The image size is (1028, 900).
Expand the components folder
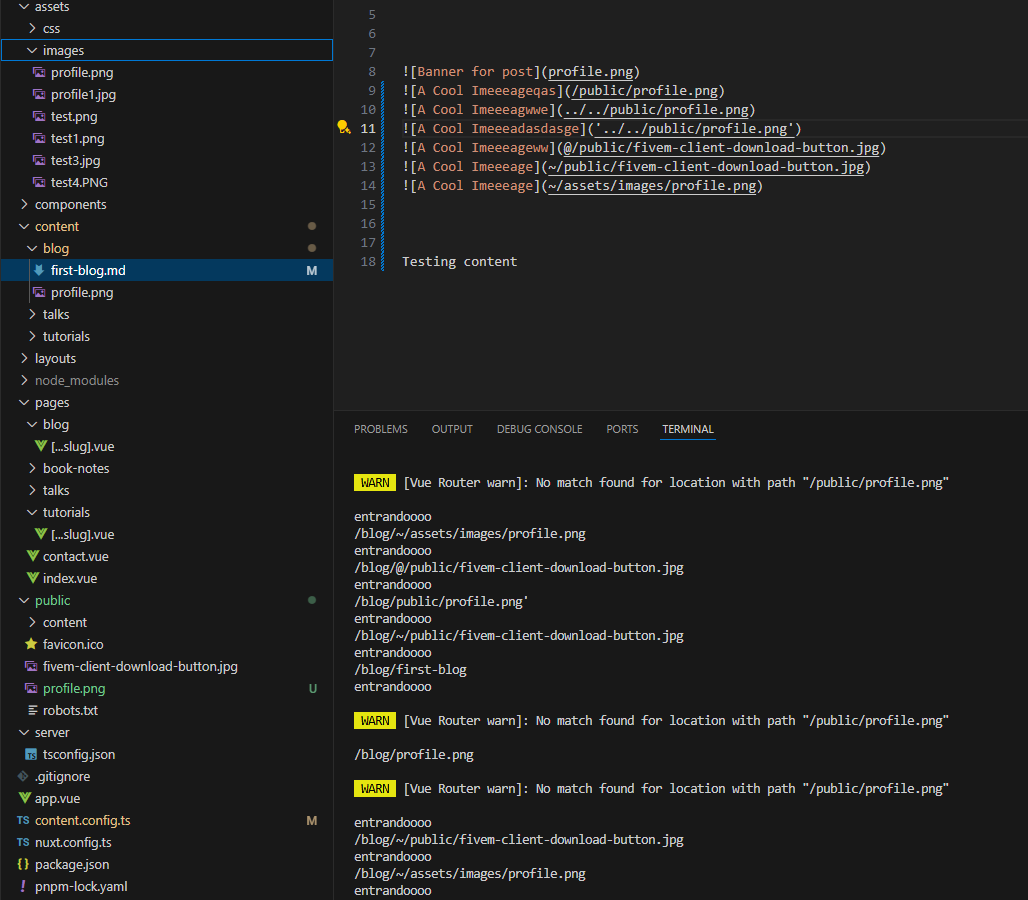pyautogui.click(x=24, y=204)
